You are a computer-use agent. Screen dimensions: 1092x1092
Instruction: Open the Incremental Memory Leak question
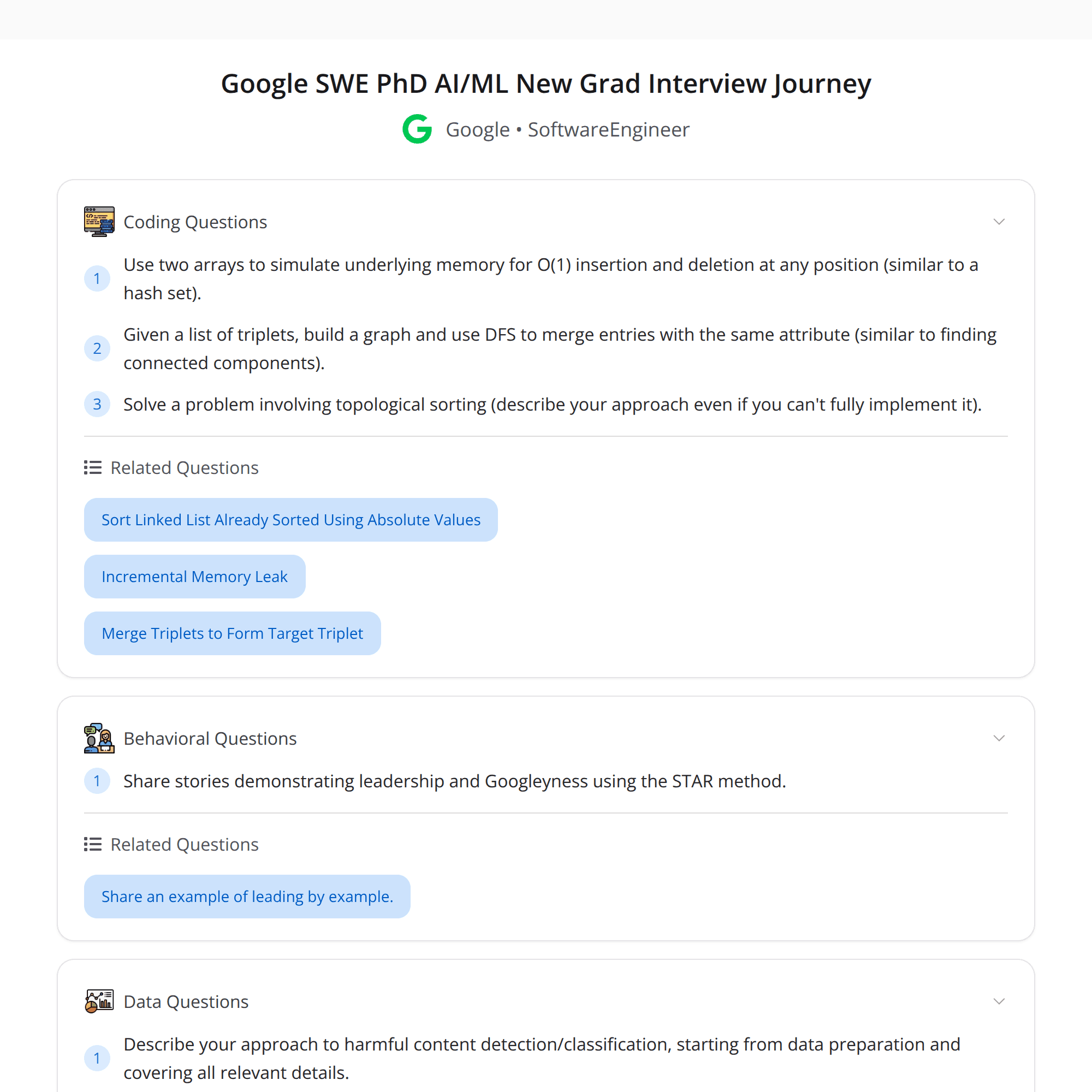194,577
